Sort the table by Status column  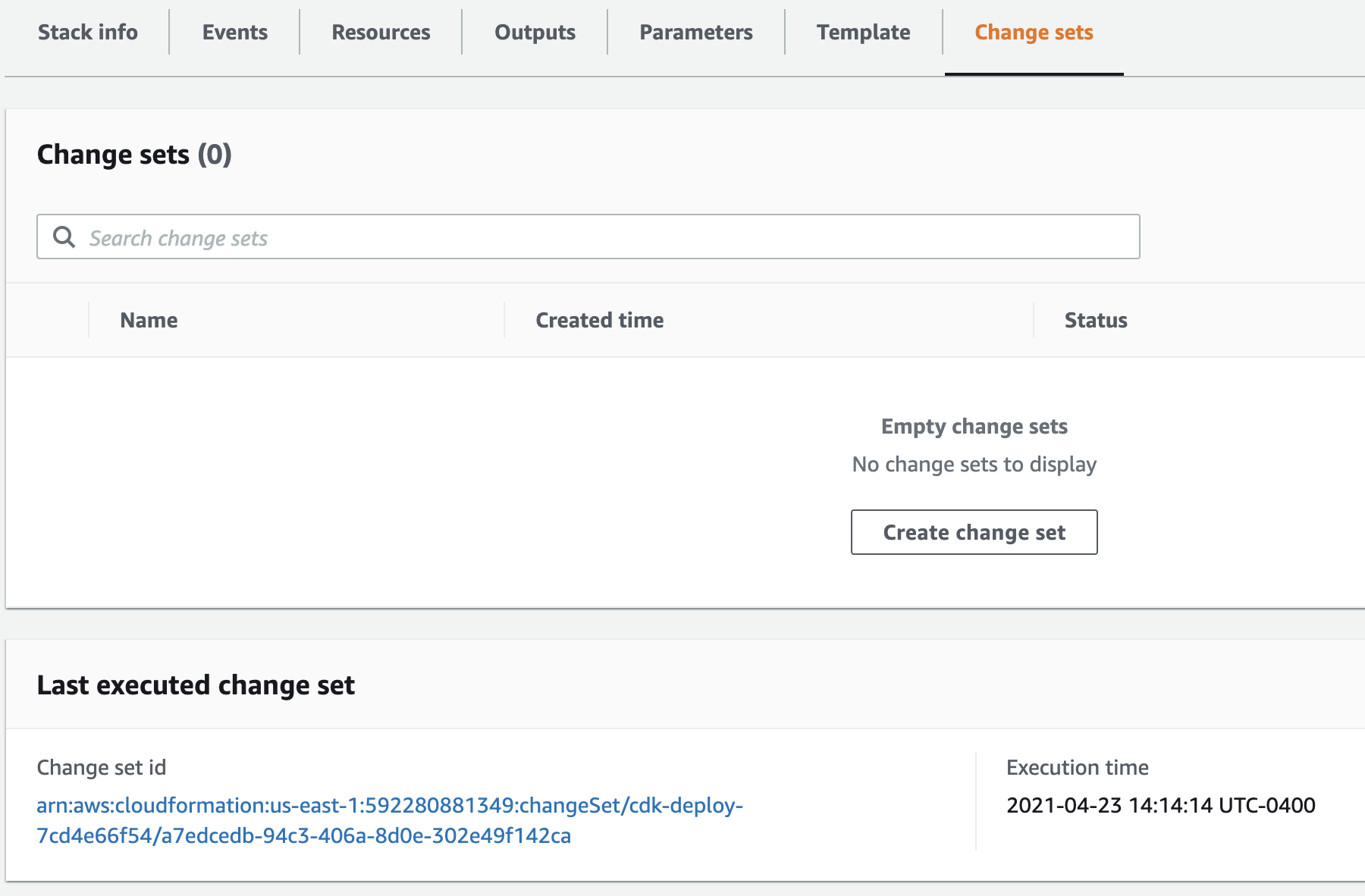pos(1095,320)
